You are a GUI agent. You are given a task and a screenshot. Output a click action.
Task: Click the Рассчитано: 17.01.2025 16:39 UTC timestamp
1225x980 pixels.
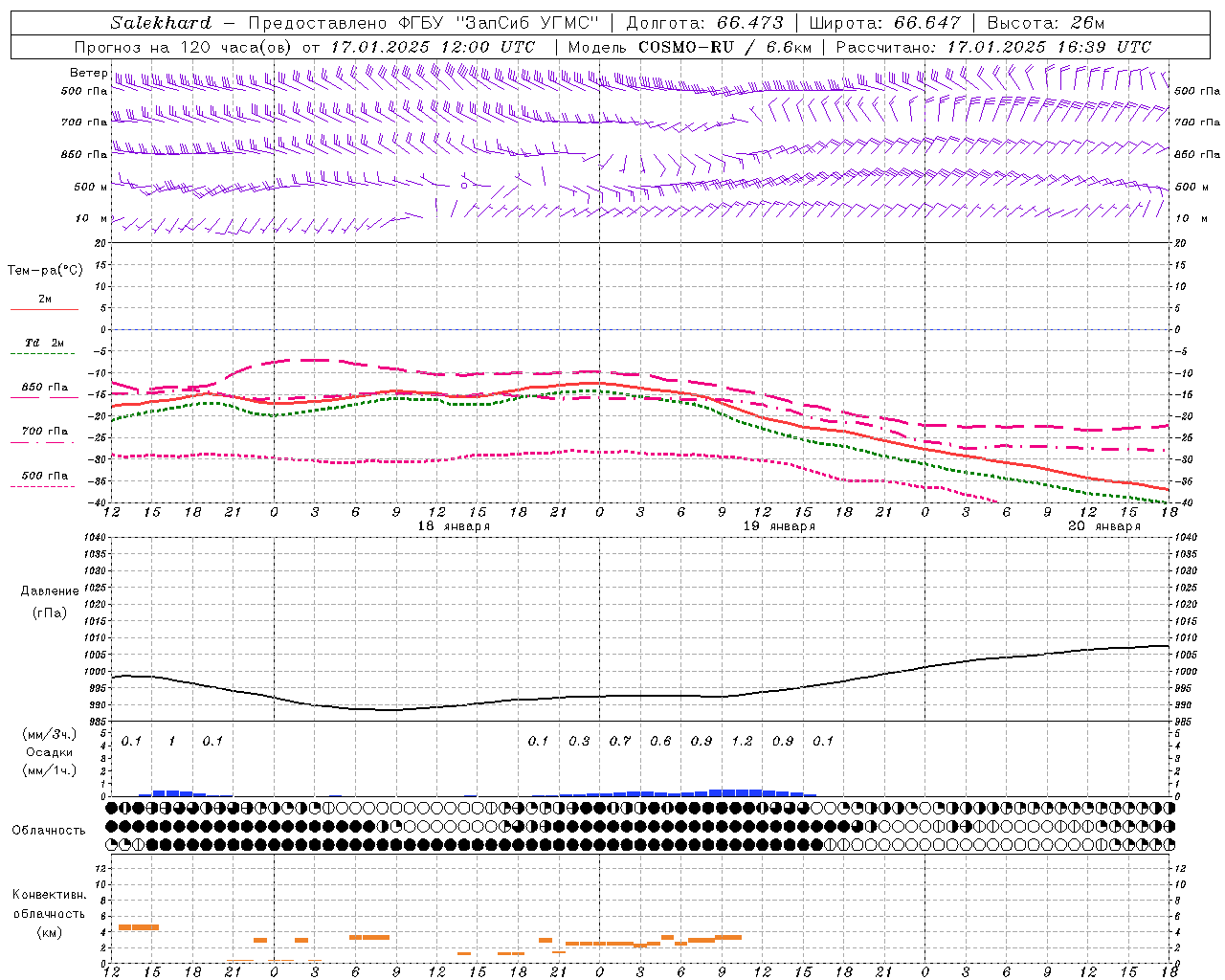pos(993,47)
